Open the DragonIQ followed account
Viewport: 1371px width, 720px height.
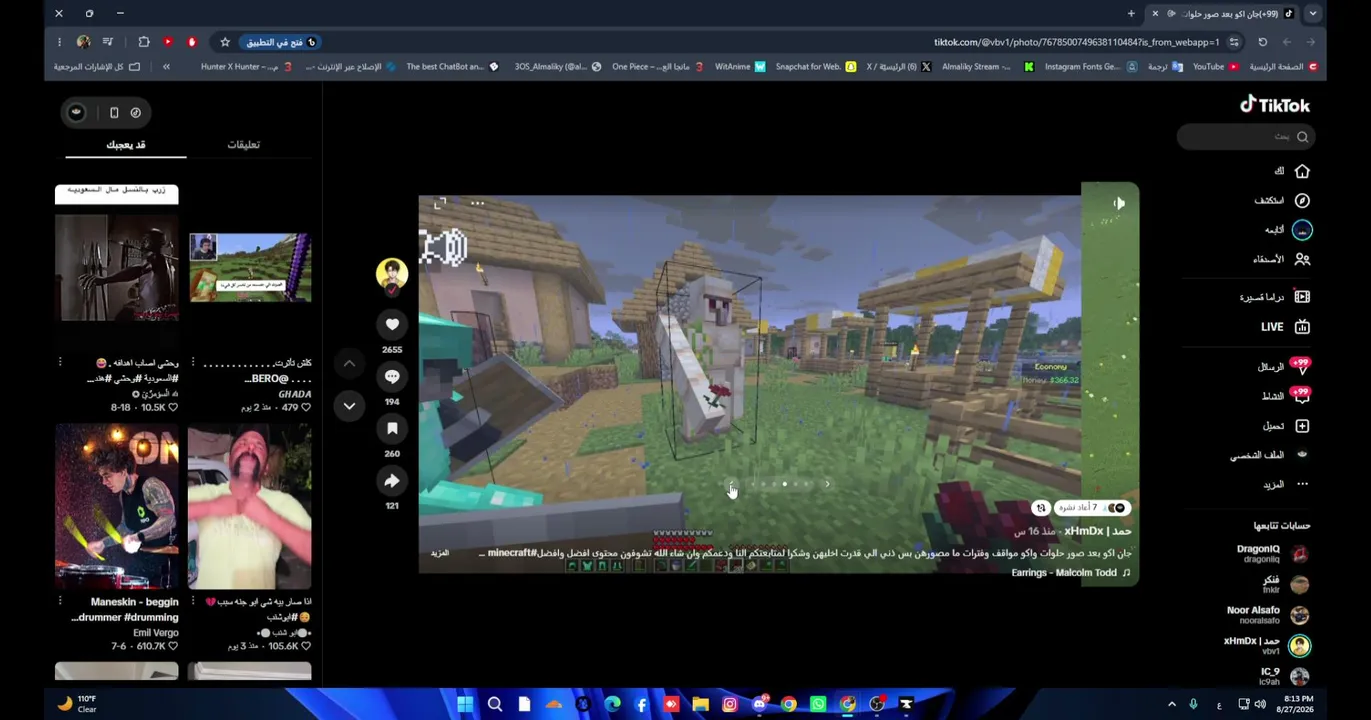pyautogui.click(x=1272, y=554)
